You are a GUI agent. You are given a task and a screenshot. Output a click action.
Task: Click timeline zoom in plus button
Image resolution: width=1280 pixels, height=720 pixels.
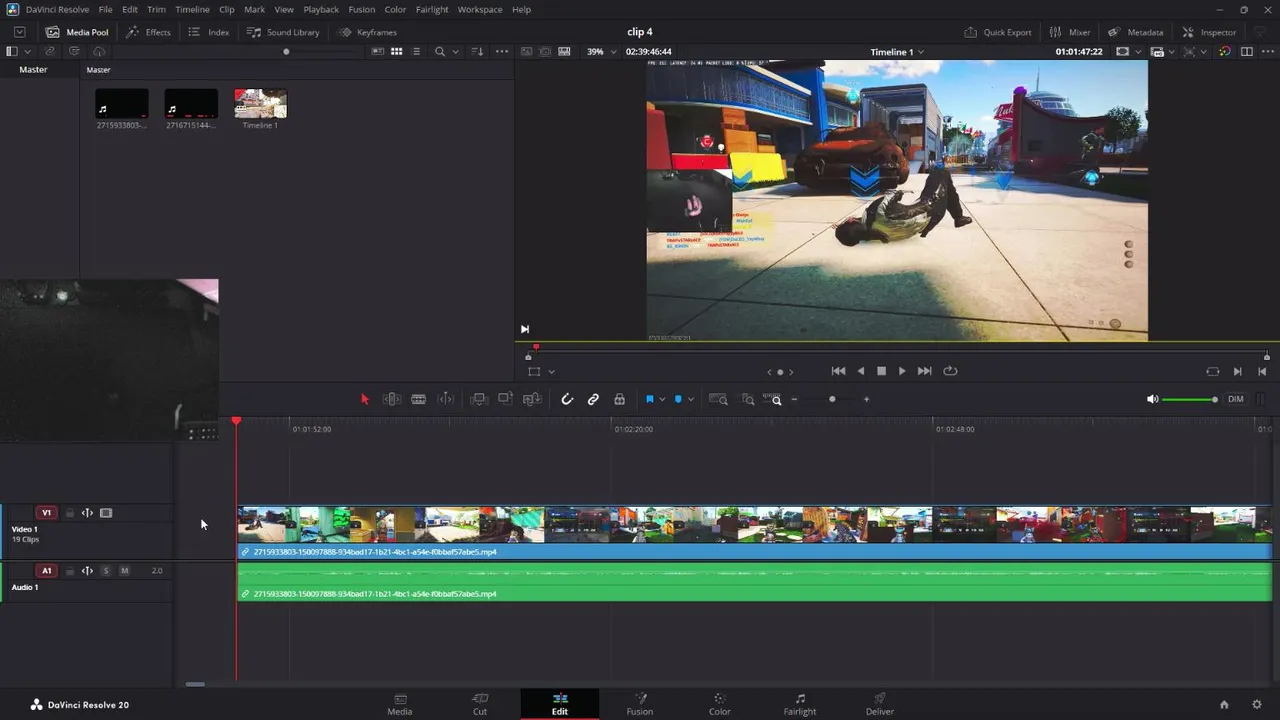(866, 399)
